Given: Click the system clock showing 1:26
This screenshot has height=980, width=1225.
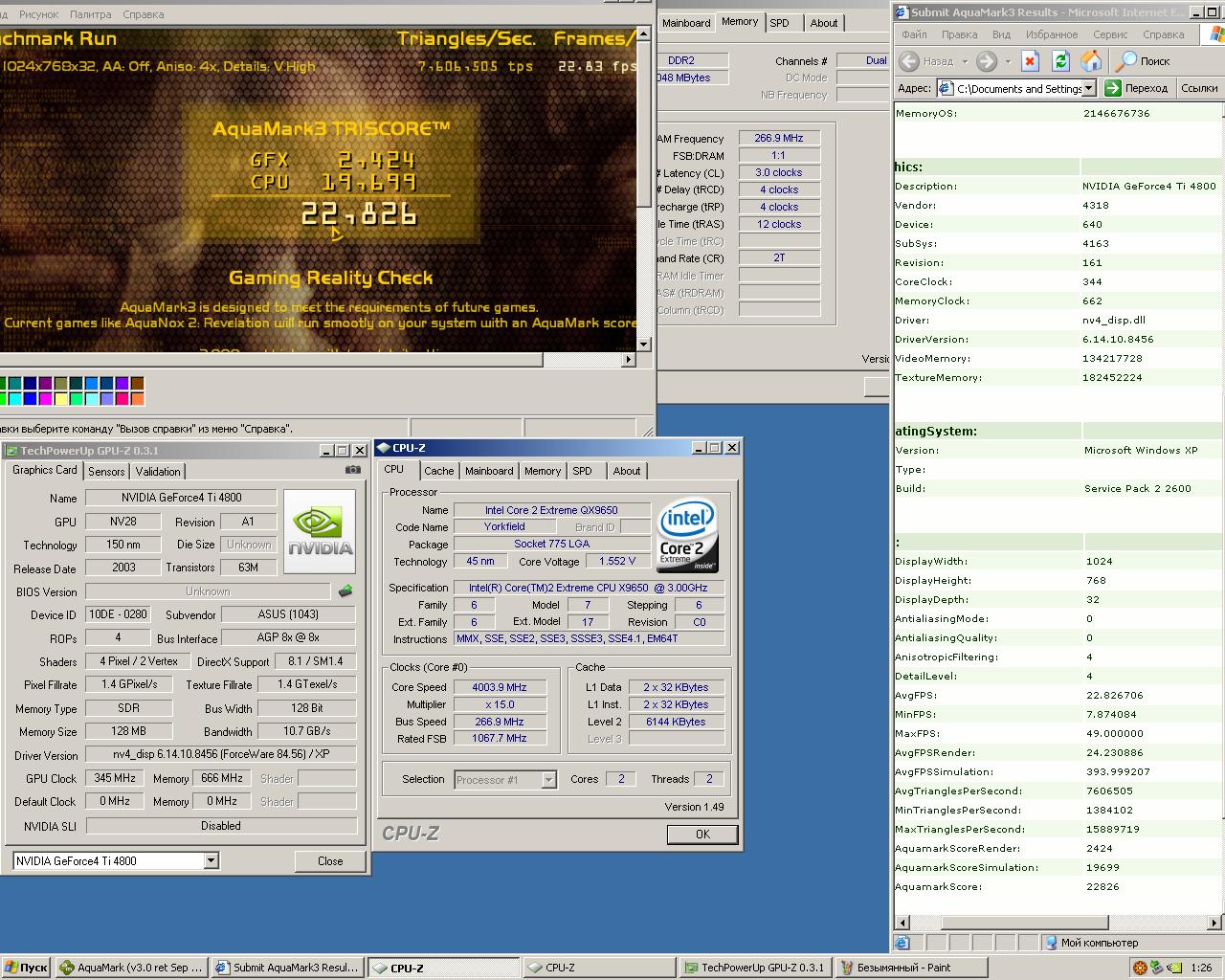Looking at the screenshot, I should (1201, 968).
